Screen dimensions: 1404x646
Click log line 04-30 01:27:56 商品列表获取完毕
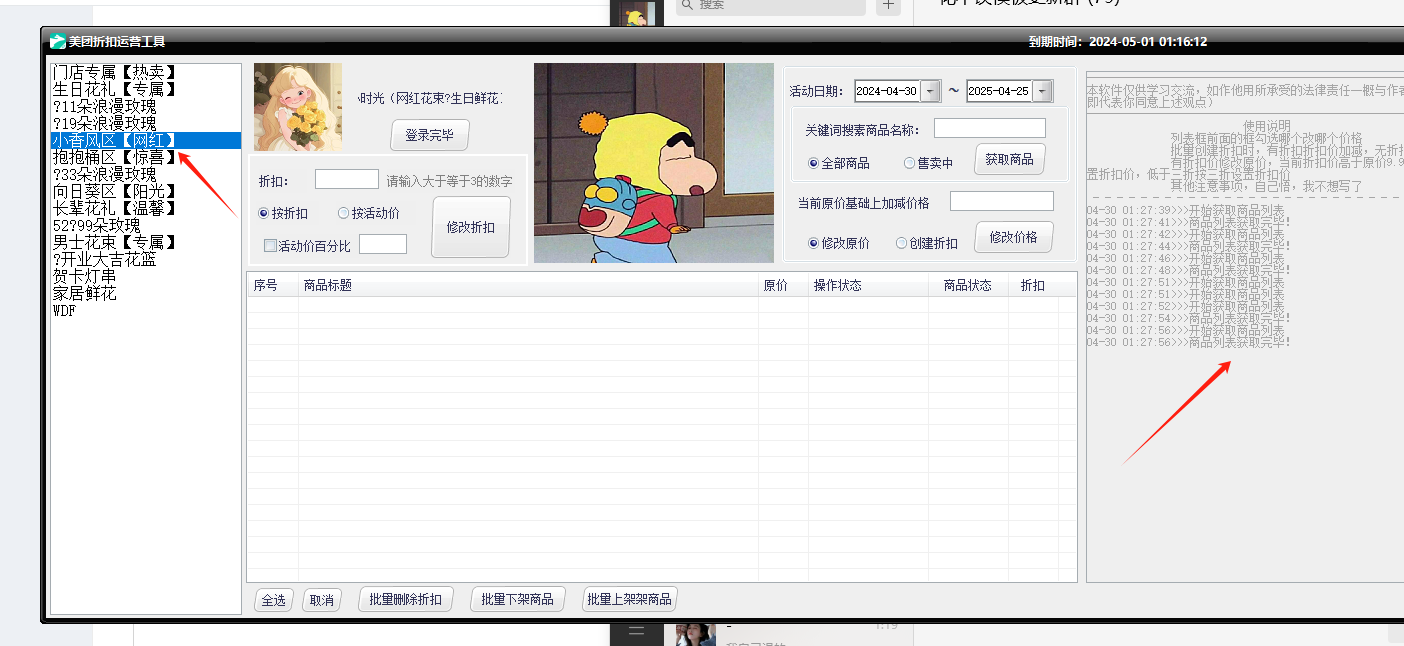(x=1188, y=343)
